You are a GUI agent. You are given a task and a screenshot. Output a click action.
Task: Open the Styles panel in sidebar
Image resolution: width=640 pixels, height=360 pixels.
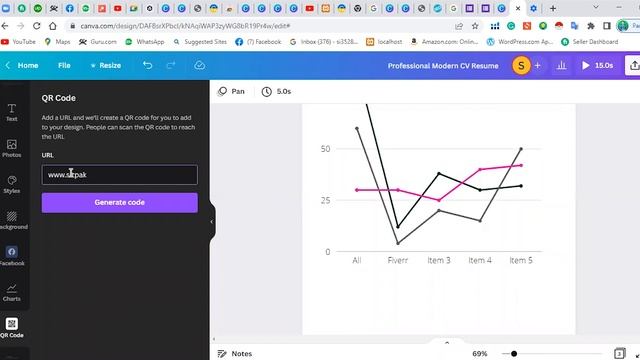[11, 184]
